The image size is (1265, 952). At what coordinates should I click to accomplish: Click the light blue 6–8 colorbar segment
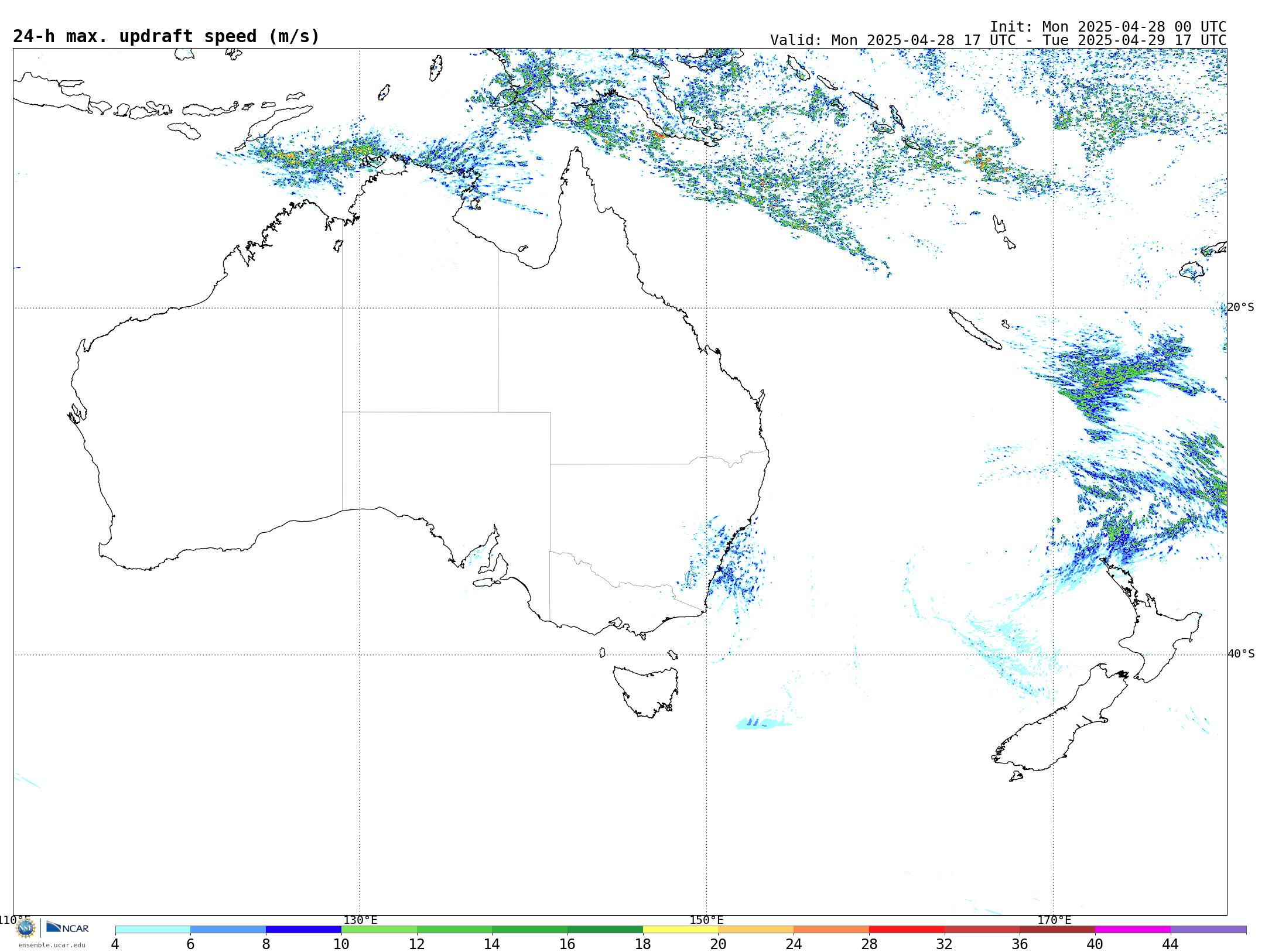click(x=228, y=930)
